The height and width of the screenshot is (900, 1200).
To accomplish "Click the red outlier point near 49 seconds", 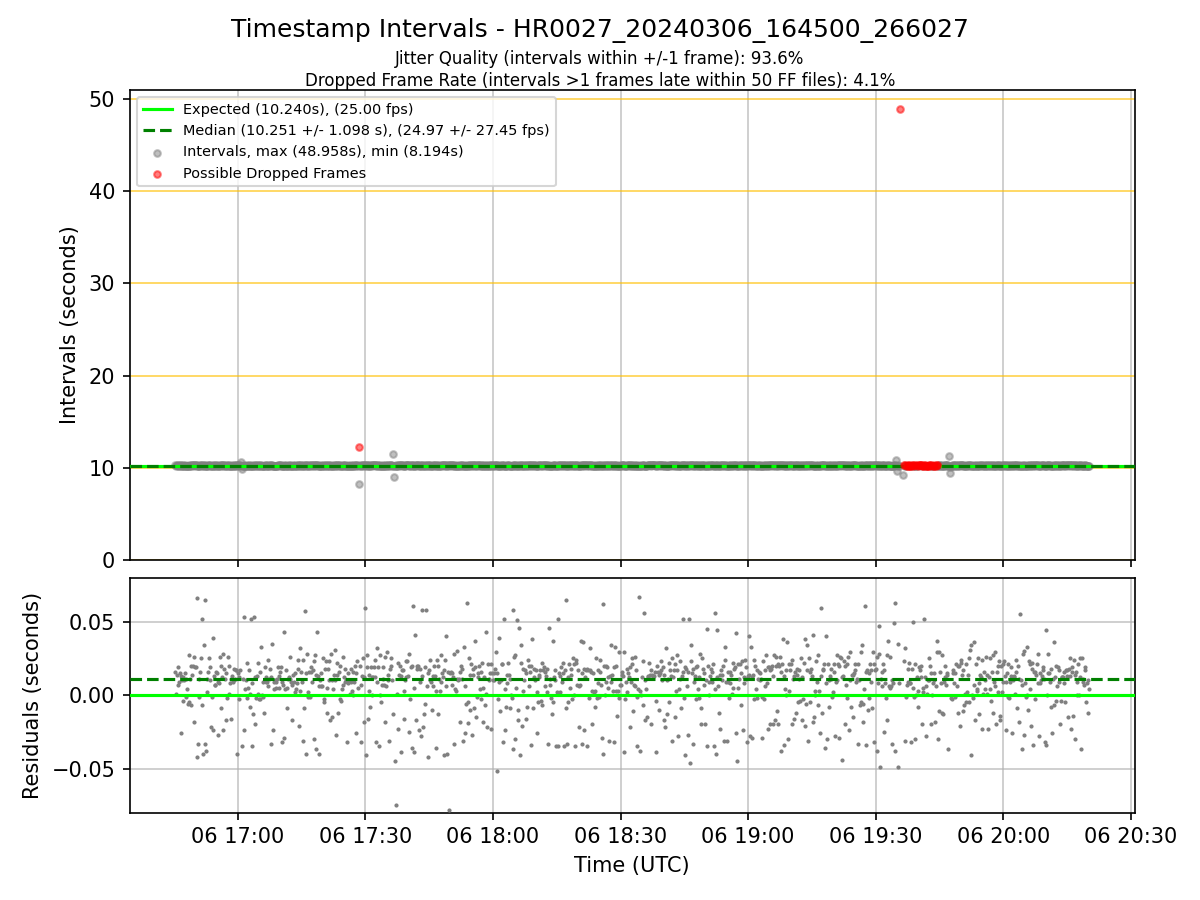I will pos(900,109).
